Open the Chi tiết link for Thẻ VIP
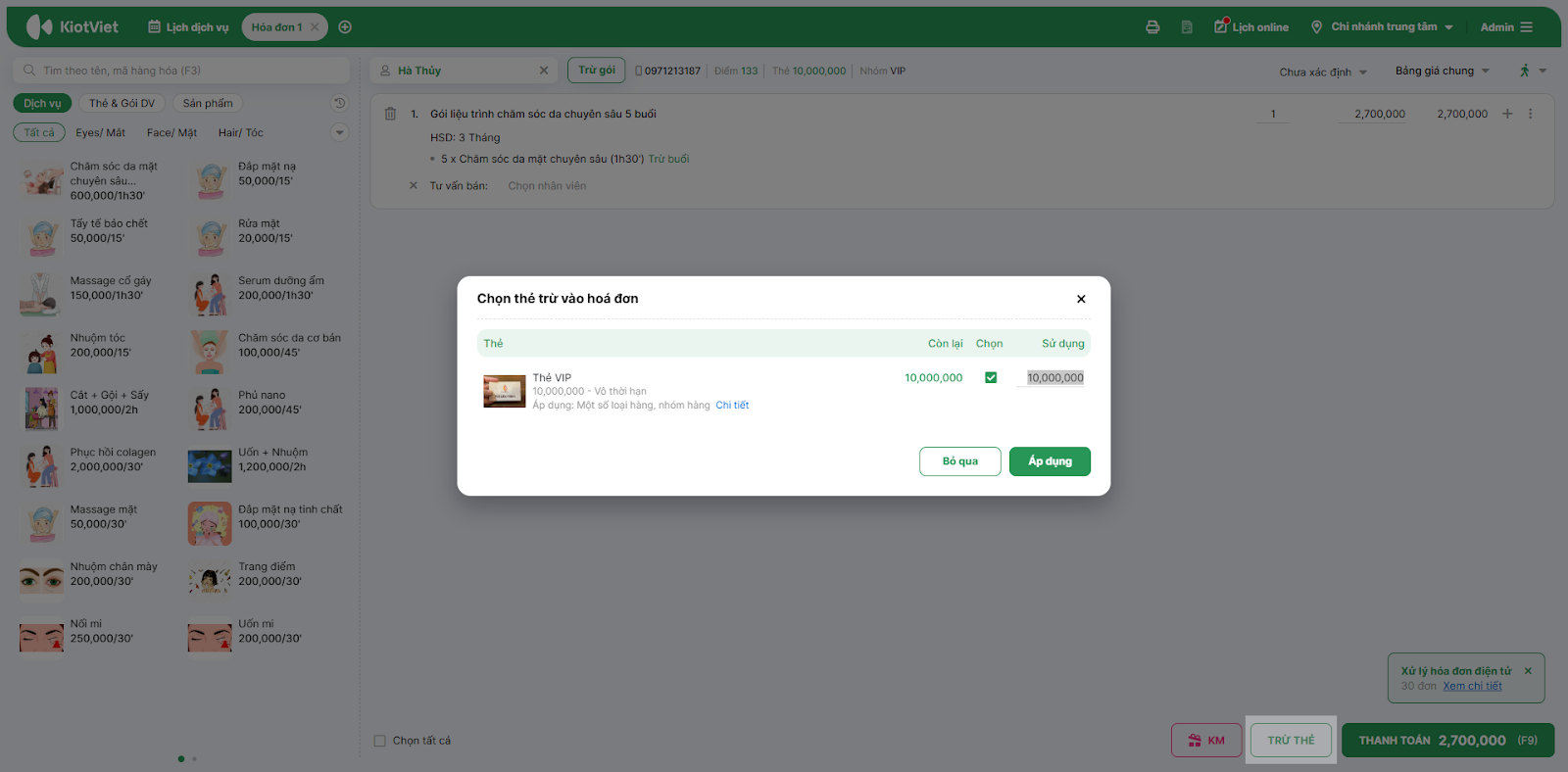 coord(732,406)
